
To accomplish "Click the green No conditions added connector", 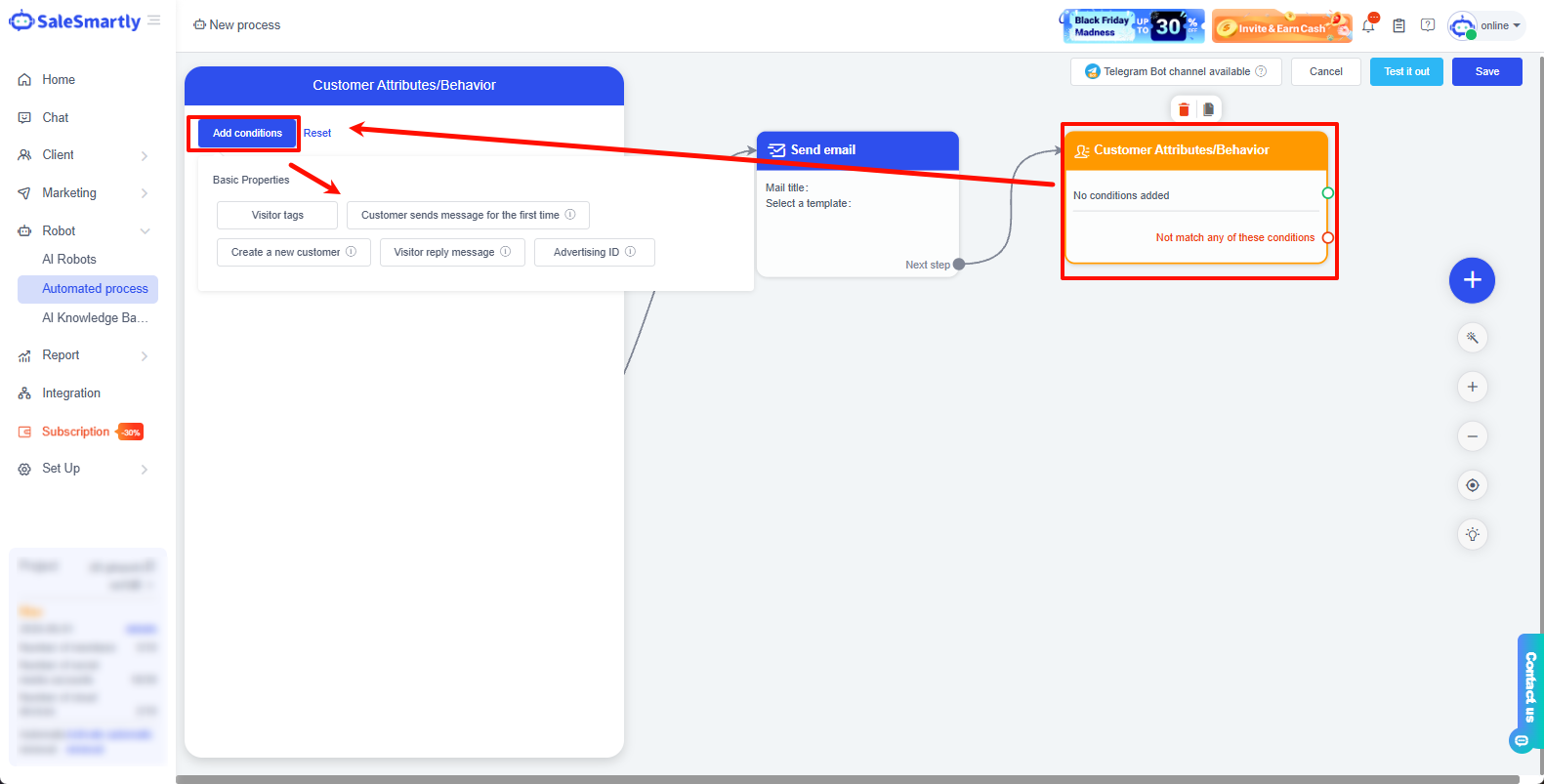I will [1327, 193].
